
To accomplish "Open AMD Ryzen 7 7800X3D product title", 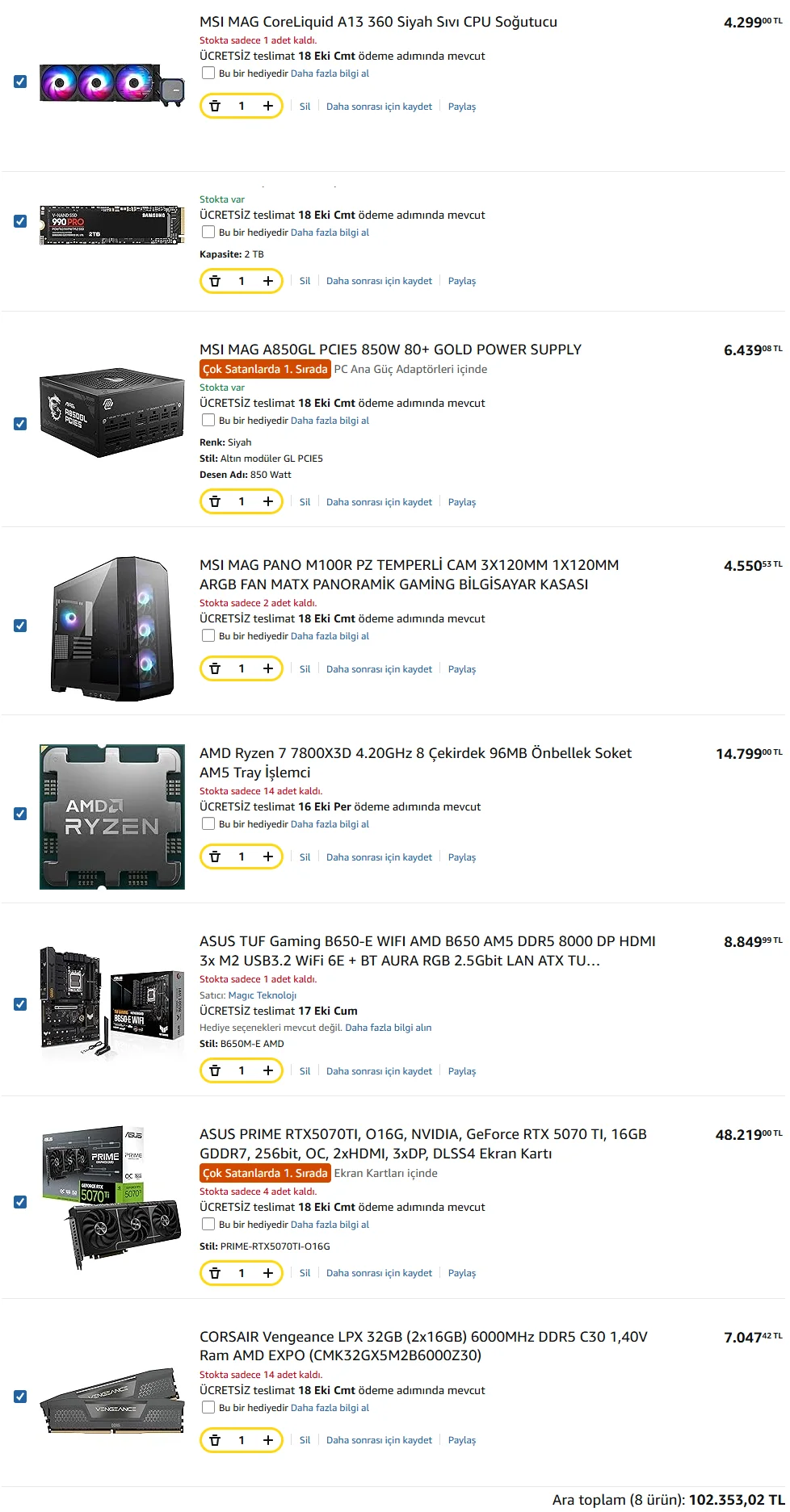I will pos(415,763).
